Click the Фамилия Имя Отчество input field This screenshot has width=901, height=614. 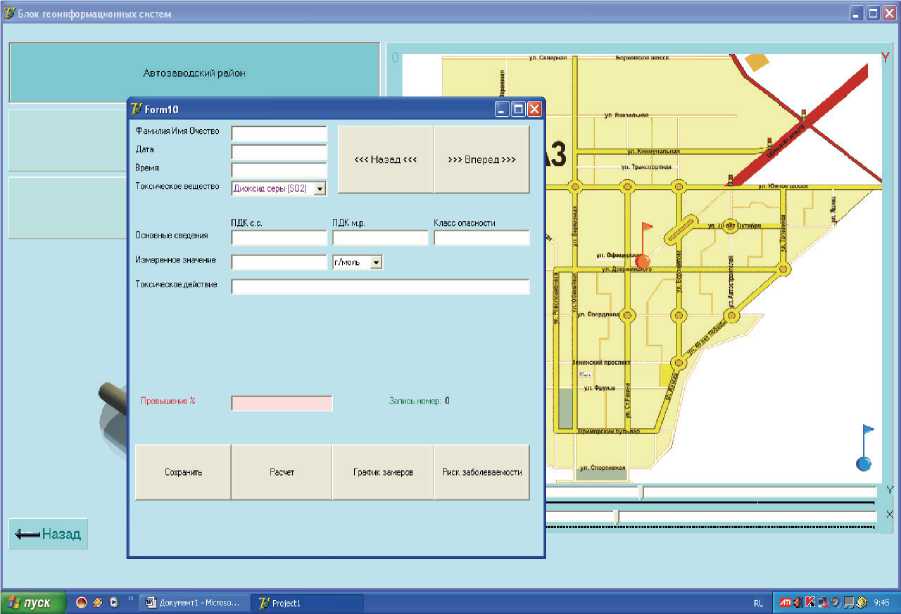click(279, 134)
